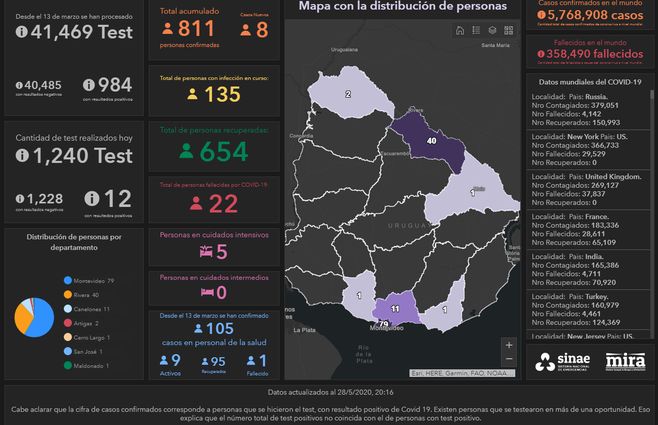The image size is (658, 425).
Task: Click the map home extent icon
Action: 459,31
